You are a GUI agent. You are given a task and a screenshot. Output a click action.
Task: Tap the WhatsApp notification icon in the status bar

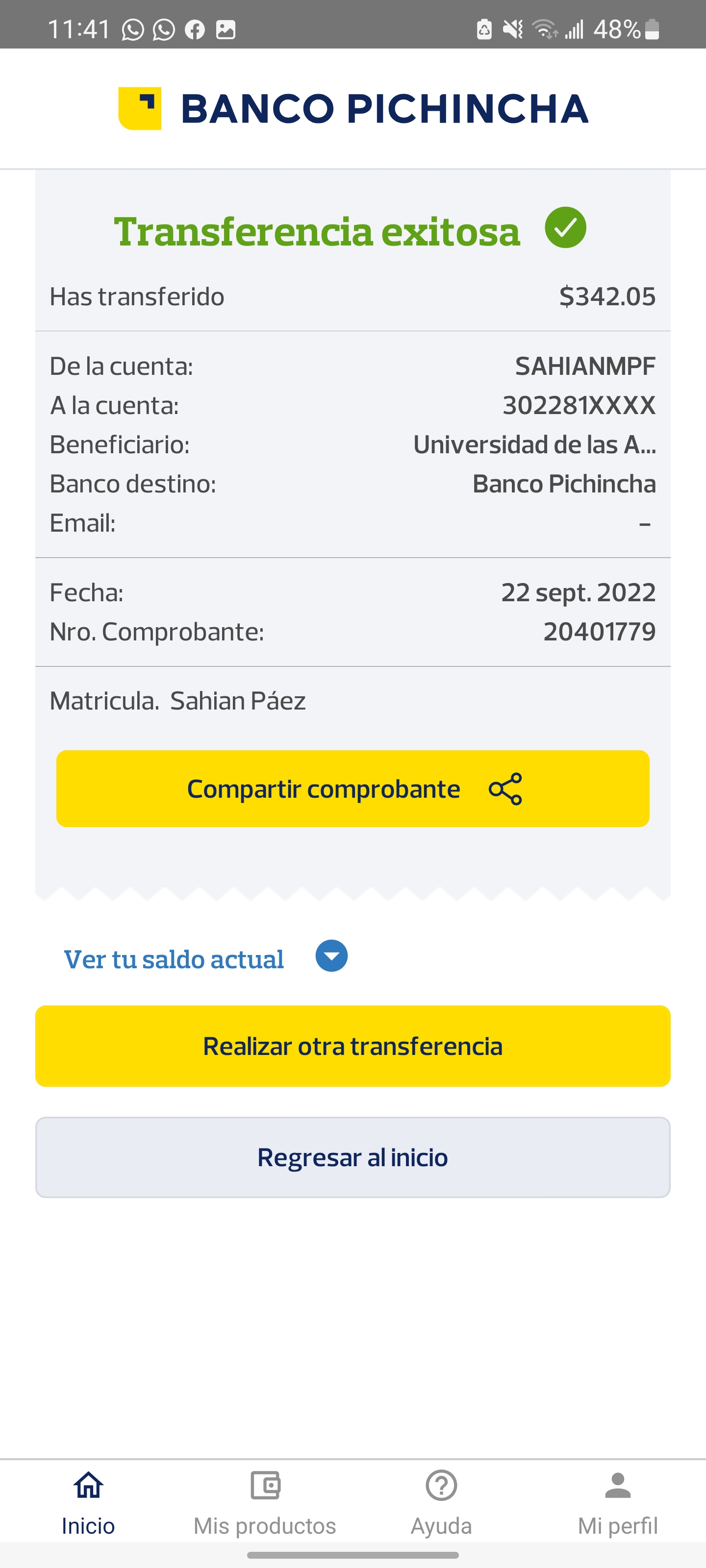(133, 29)
